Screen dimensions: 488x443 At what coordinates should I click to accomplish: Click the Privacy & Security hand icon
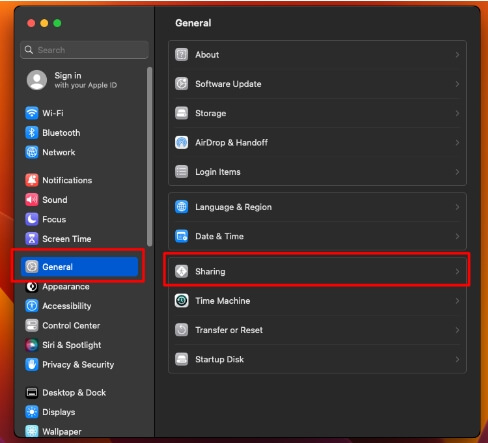(x=32, y=364)
